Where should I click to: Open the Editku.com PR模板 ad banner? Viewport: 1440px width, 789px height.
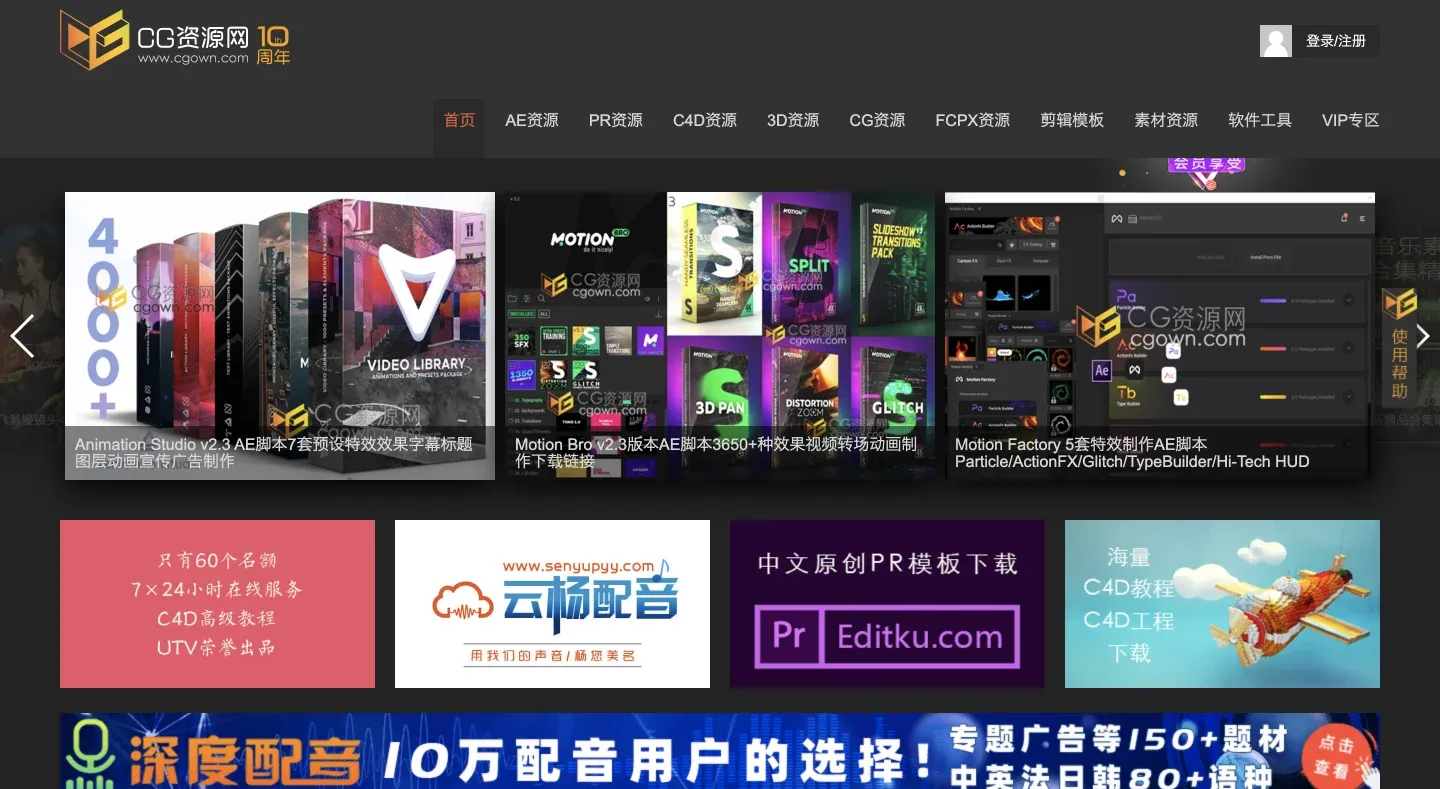point(887,604)
